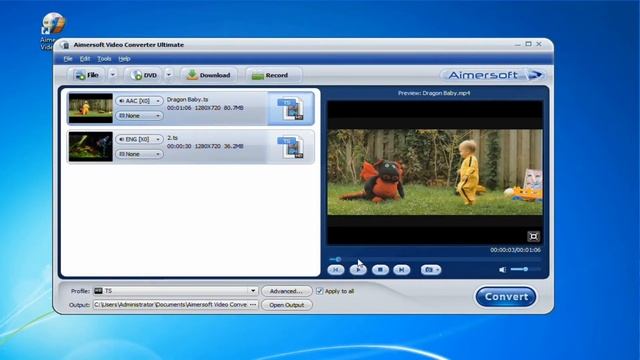Expand the File button dropdown arrow

[x=113, y=75]
